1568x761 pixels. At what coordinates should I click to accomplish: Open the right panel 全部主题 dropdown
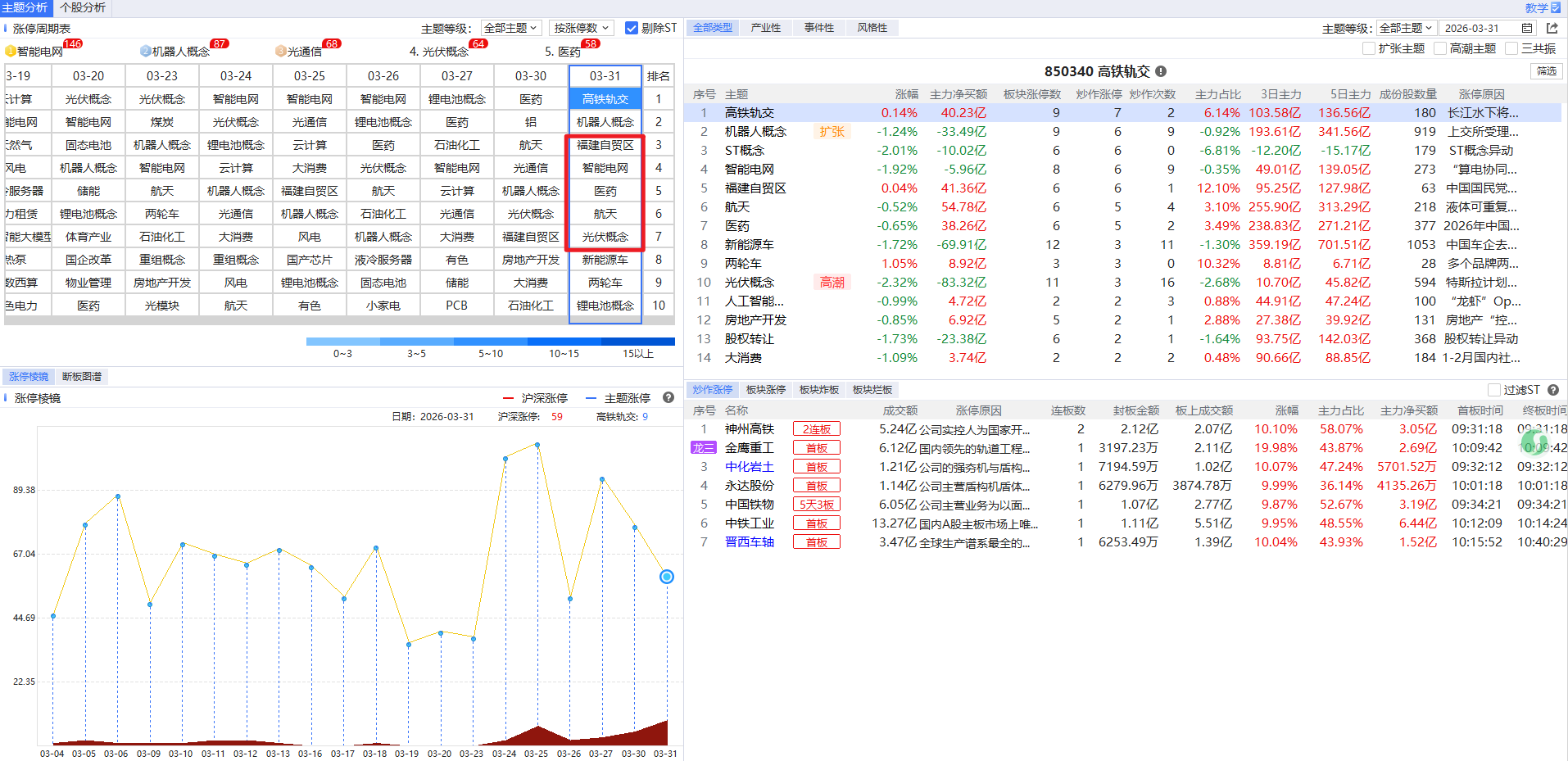(x=1405, y=28)
